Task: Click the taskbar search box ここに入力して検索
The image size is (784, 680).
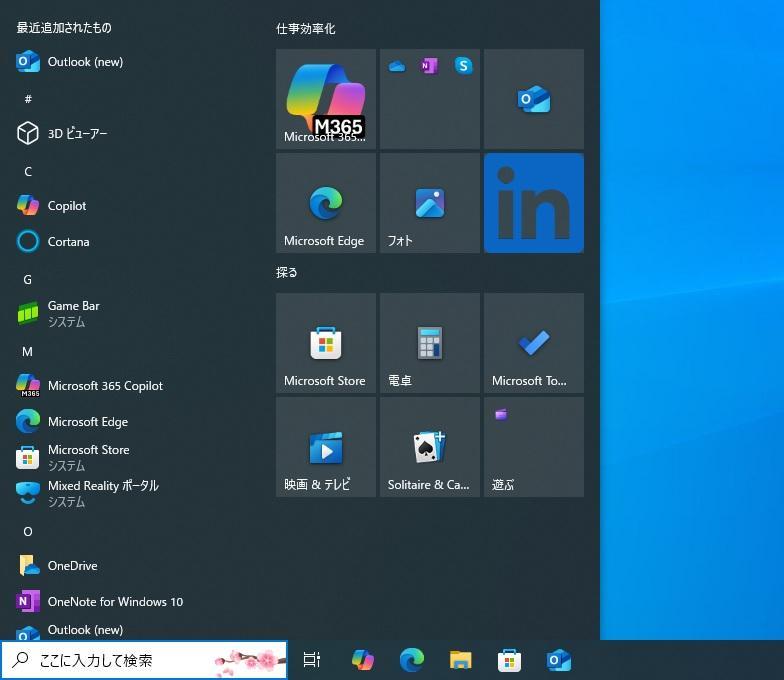Action: [144, 660]
